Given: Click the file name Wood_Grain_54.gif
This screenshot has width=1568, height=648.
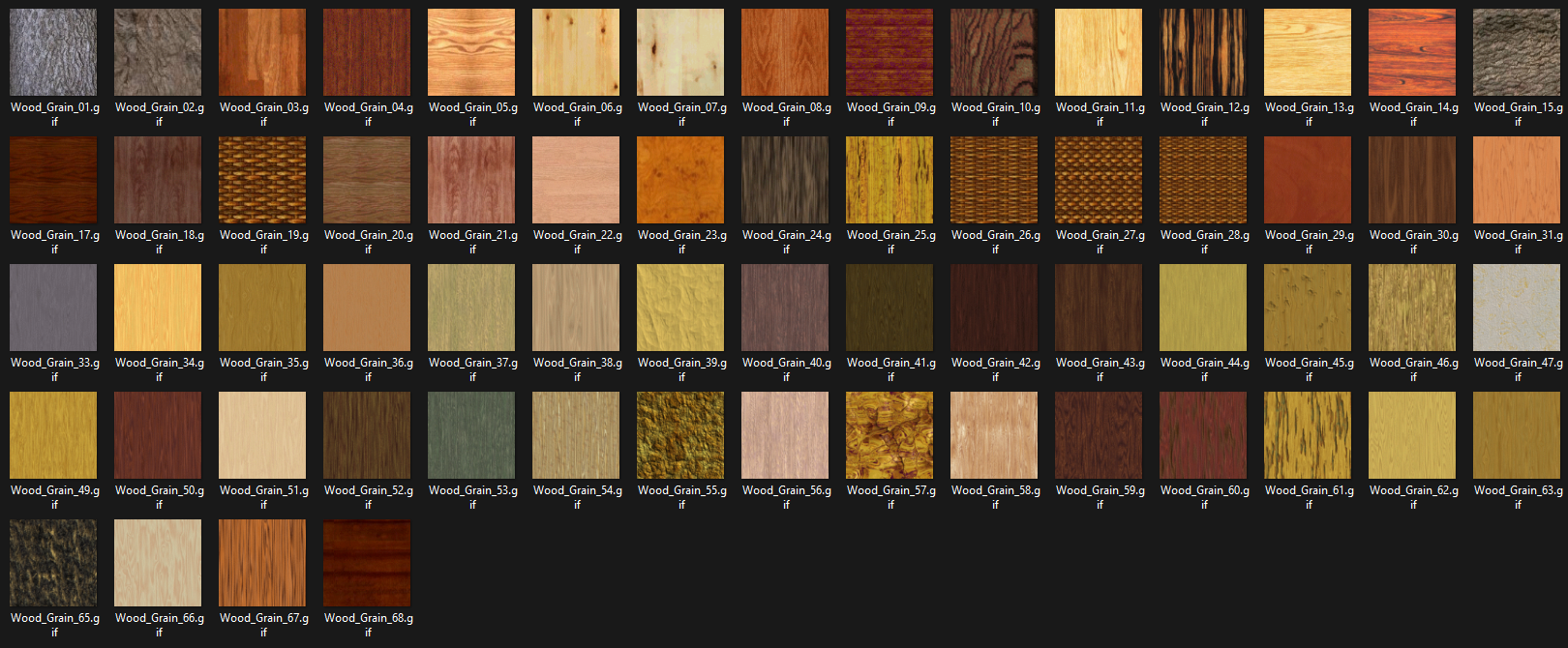Looking at the screenshot, I should (577, 497).
